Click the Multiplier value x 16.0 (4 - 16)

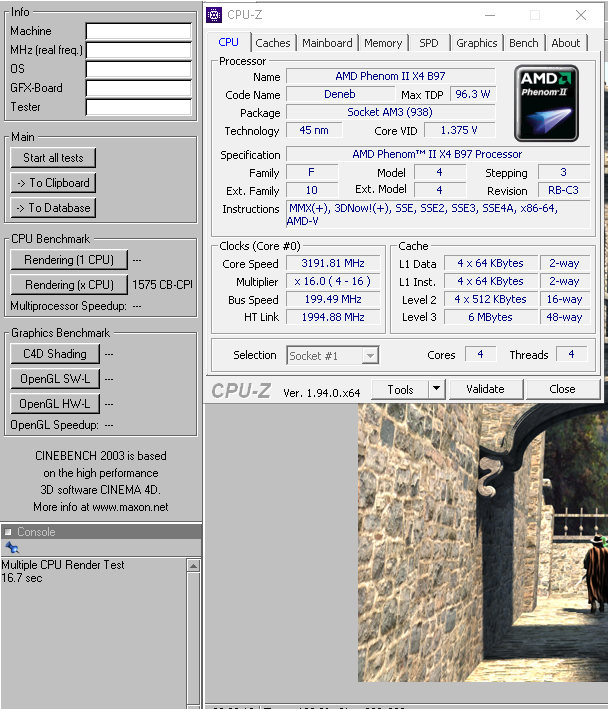333,281
